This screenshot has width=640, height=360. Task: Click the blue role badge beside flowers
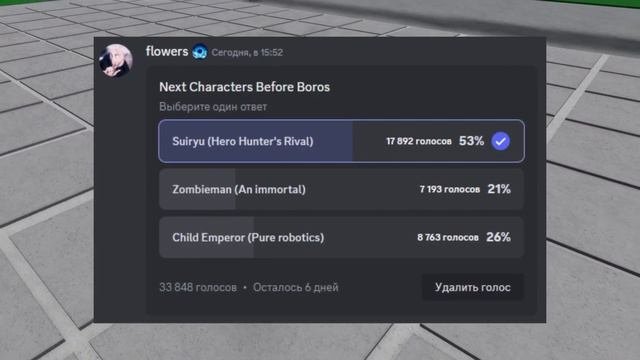(x=200, y=52)
